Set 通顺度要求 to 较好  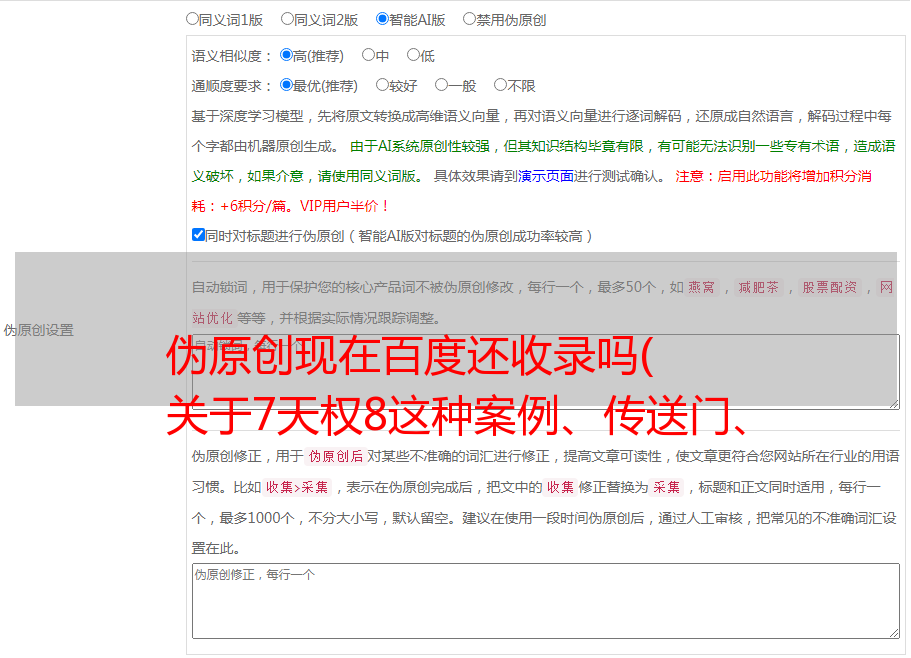pyautogui.click(x=382, y=85)
